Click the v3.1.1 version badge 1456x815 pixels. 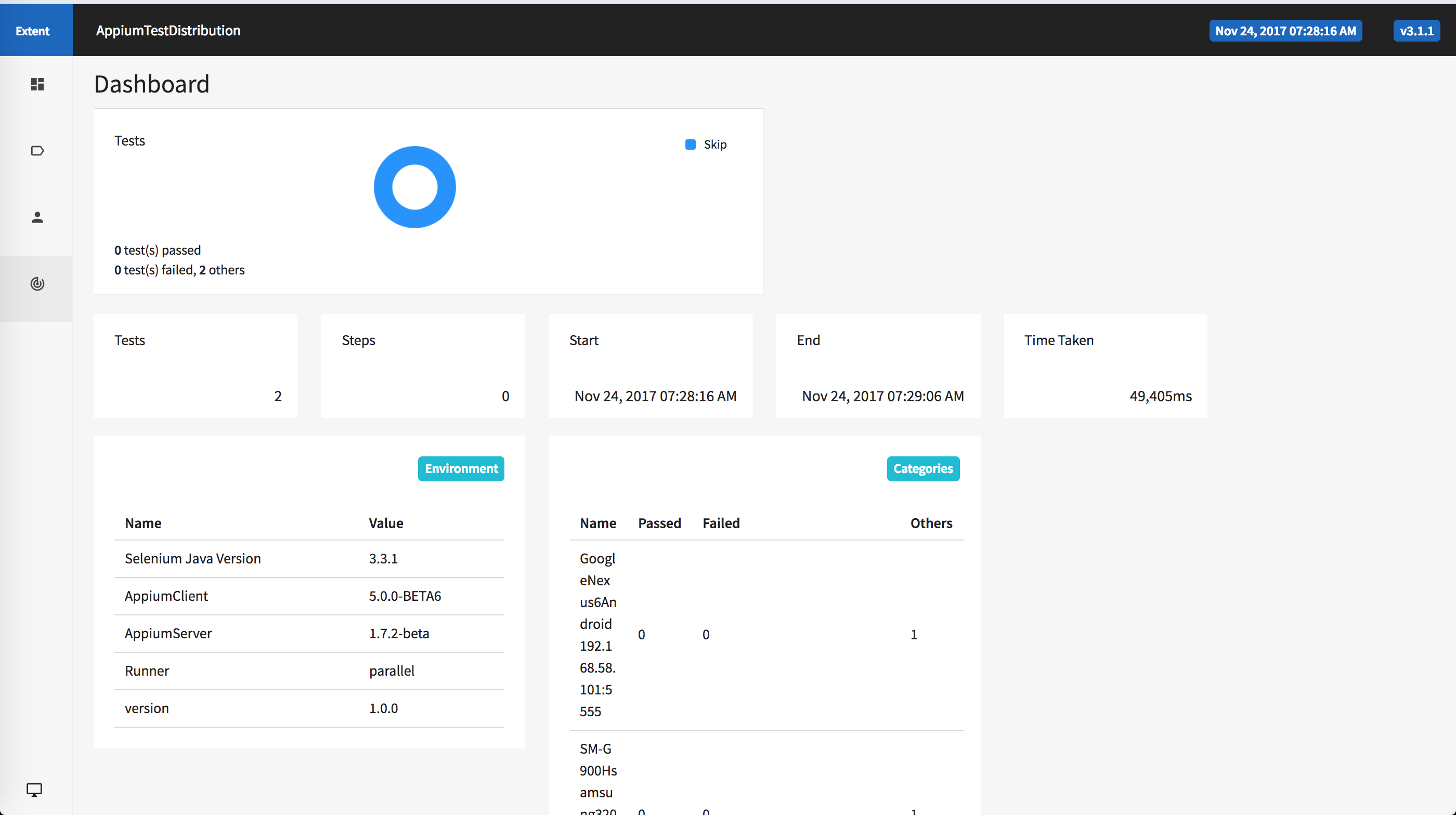point(1416,31)
